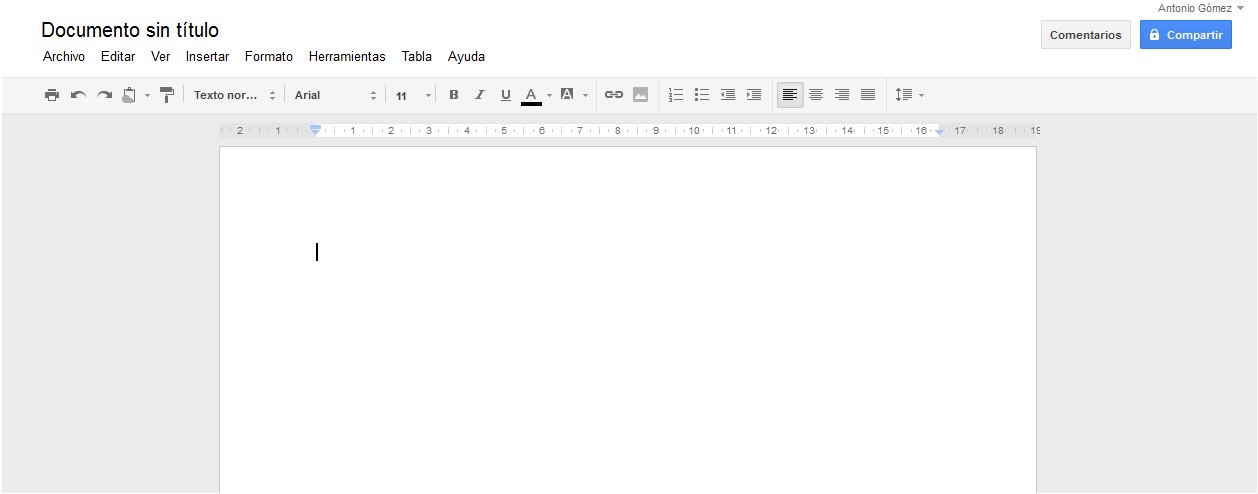Click the Print icon in toolbar
1258x494 pixels.
click(x=52, y=95)
